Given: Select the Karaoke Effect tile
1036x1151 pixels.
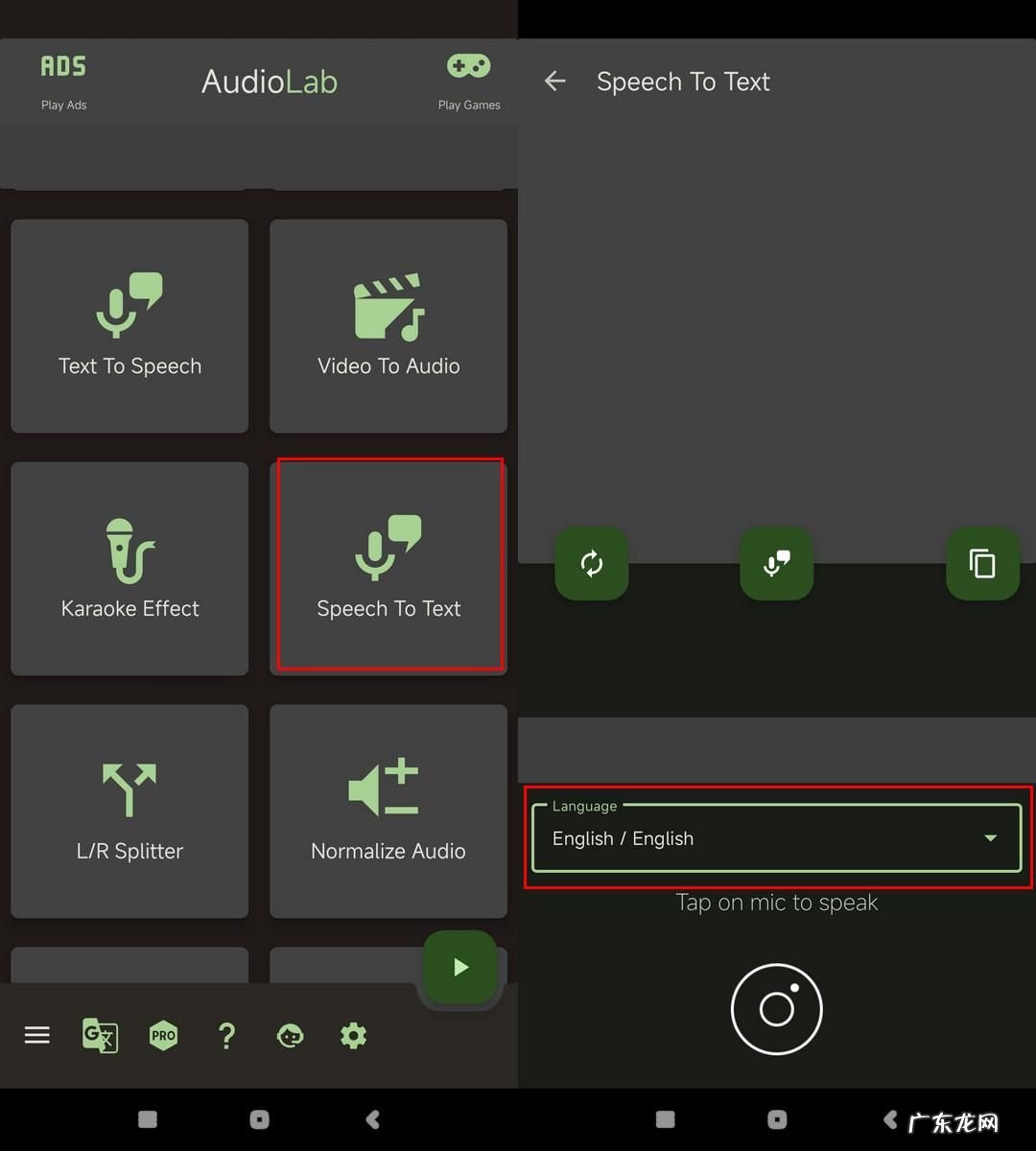Looking at the screenshot, I should (129, 568).
